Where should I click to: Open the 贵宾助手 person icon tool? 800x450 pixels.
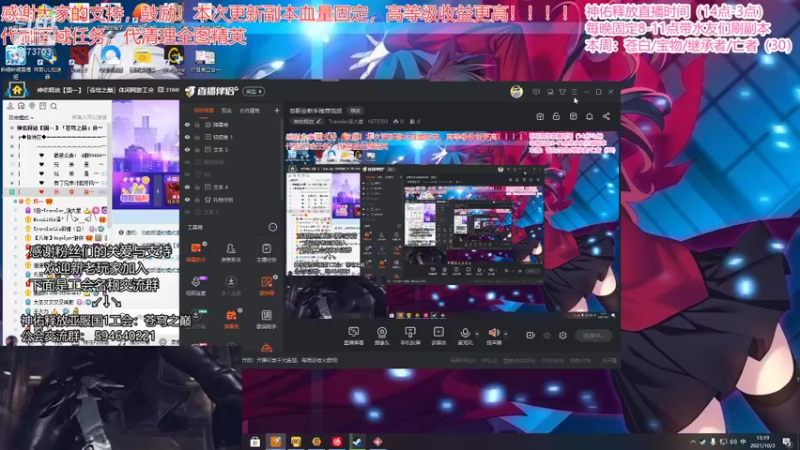point(231,252)
